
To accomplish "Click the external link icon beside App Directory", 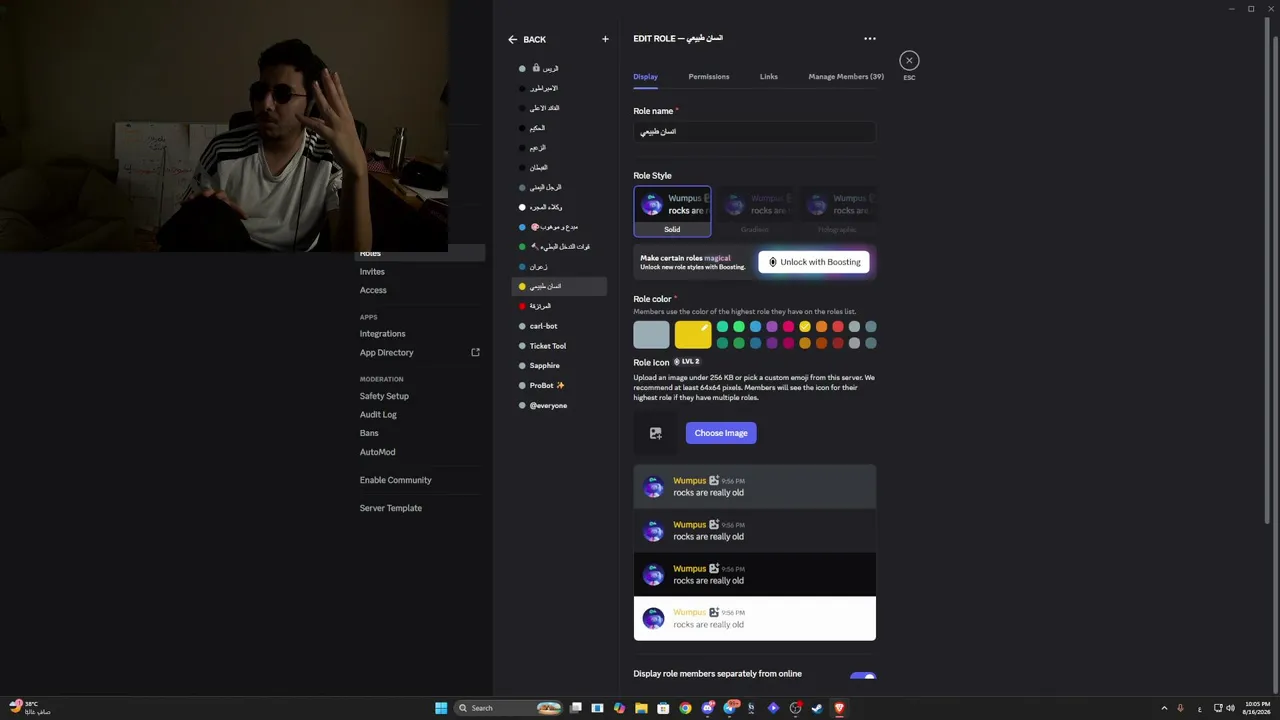I will (x=475, y=352).
